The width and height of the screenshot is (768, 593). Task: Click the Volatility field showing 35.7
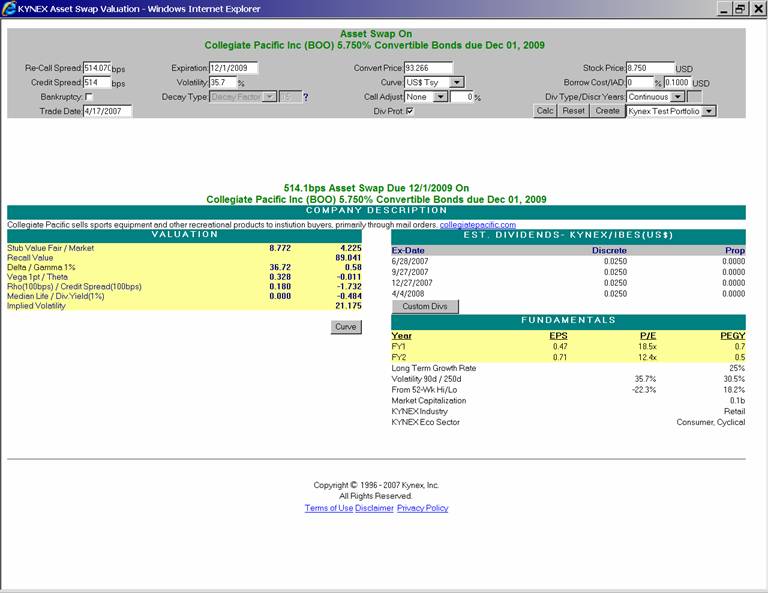point(223,82)
